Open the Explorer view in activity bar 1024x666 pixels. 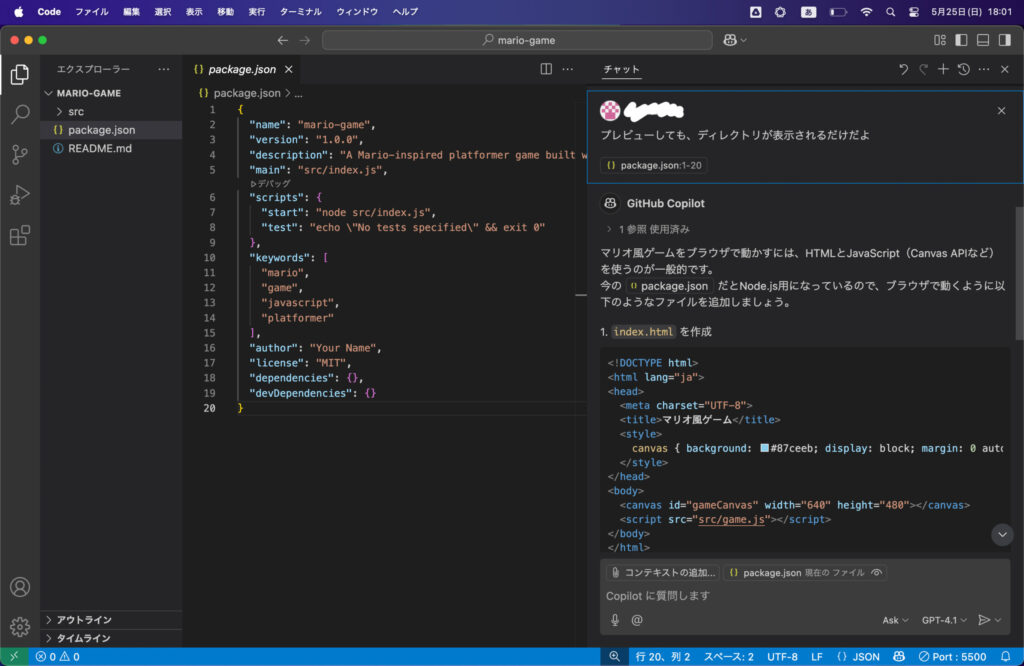point(20,74)
